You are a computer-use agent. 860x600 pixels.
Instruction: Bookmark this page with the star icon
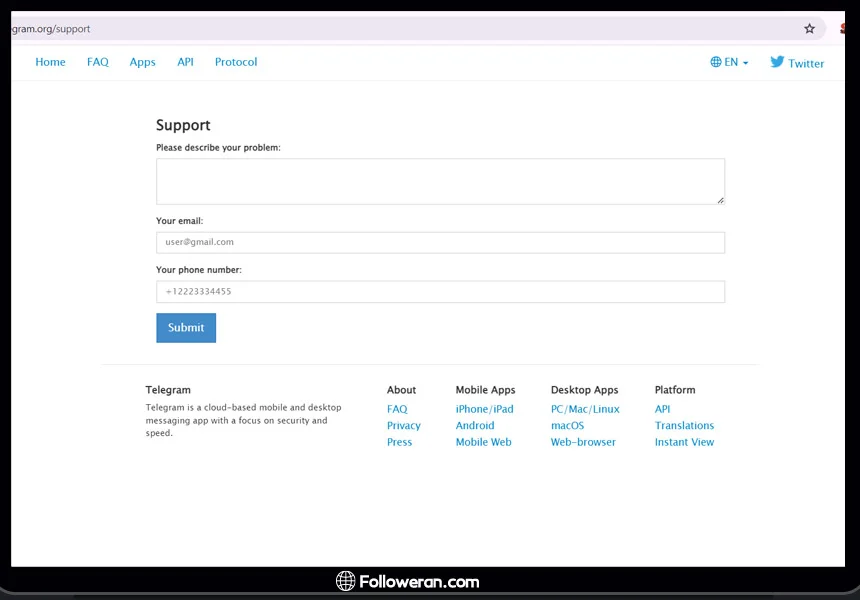(x=809, y=29)
